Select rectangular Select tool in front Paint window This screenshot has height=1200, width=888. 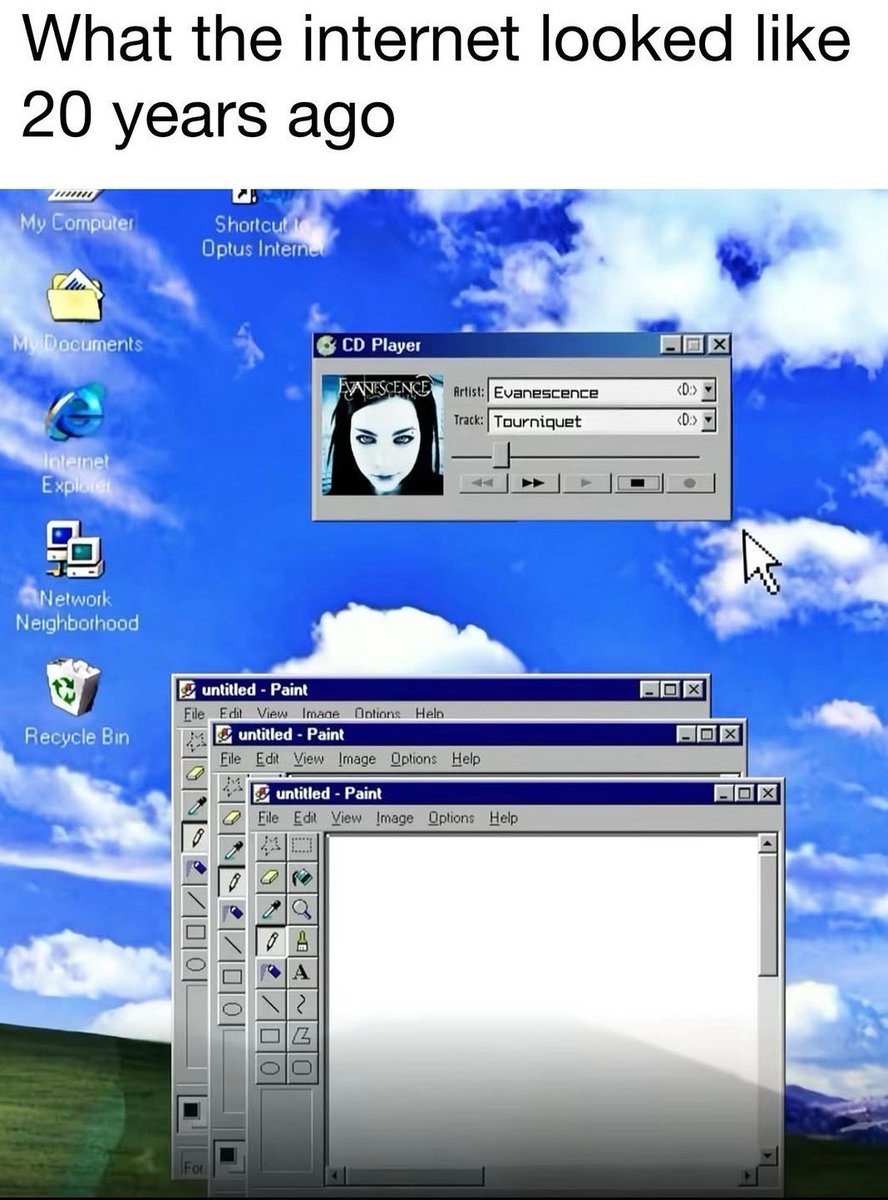coord(302,845)
